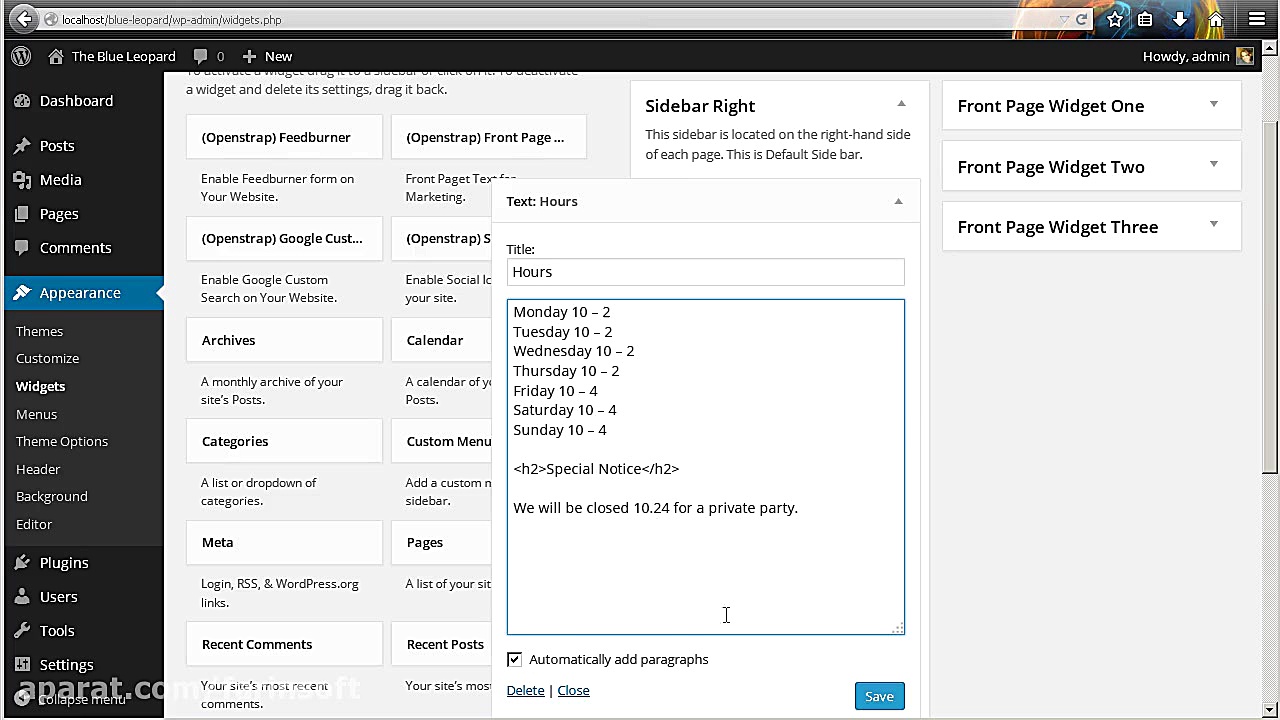
Task: Click the New label in admin bar
Action: 278,56
